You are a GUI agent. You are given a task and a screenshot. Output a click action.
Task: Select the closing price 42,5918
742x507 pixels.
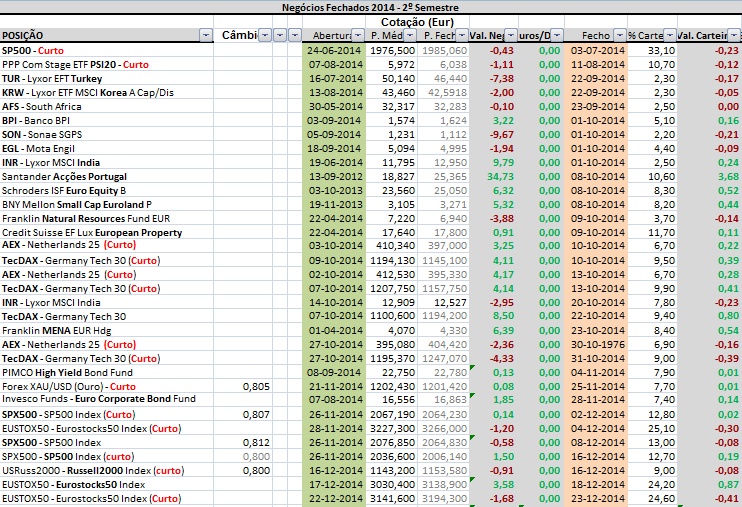443,92
